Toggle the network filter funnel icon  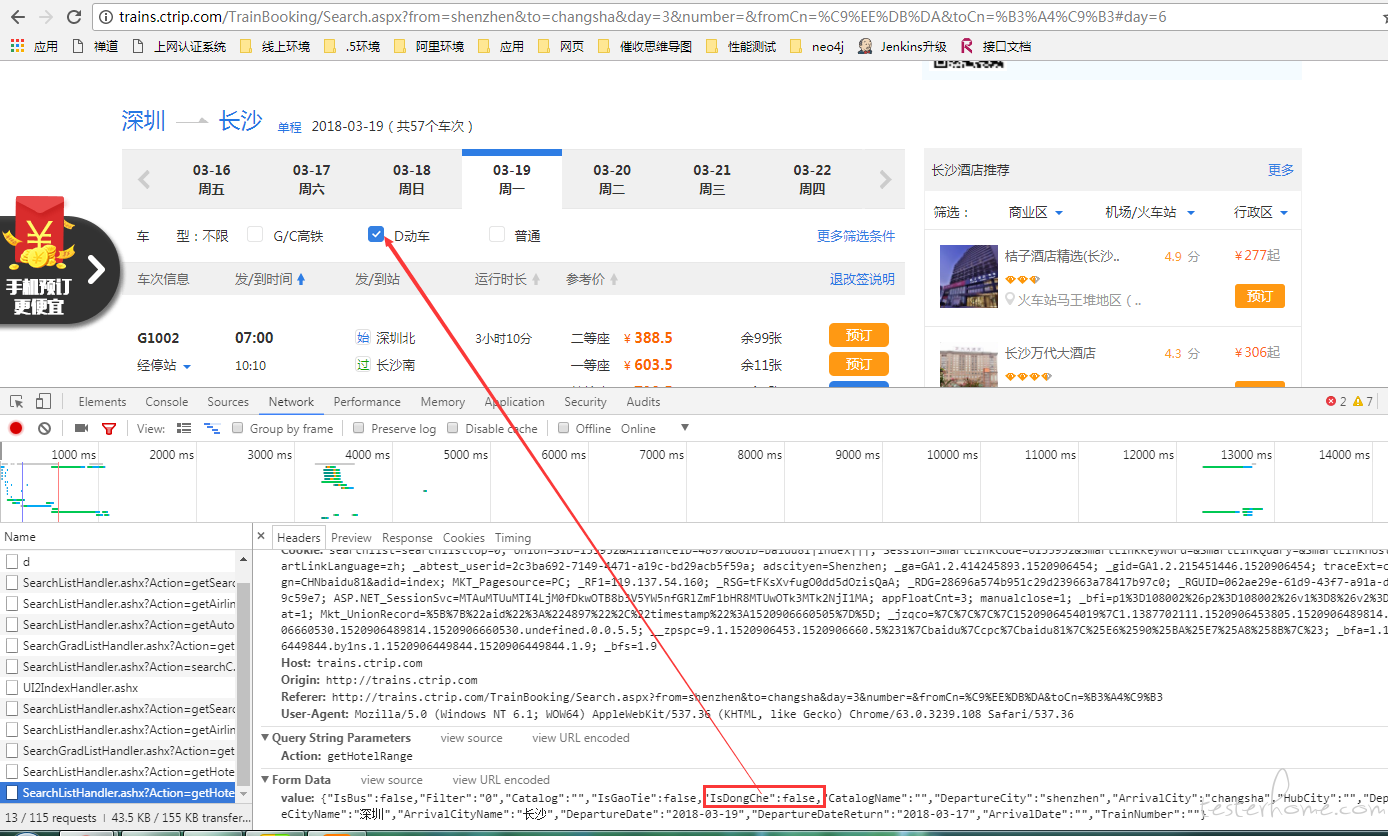coord(108,428)
